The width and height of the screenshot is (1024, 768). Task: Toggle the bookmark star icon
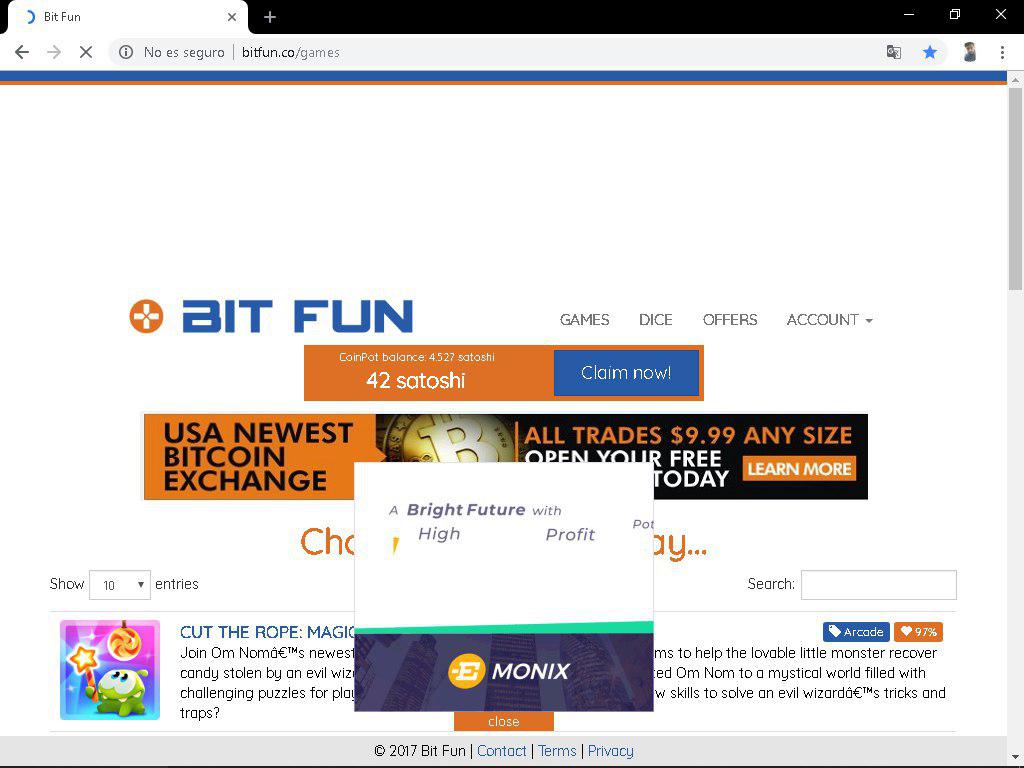coord(930,52)
